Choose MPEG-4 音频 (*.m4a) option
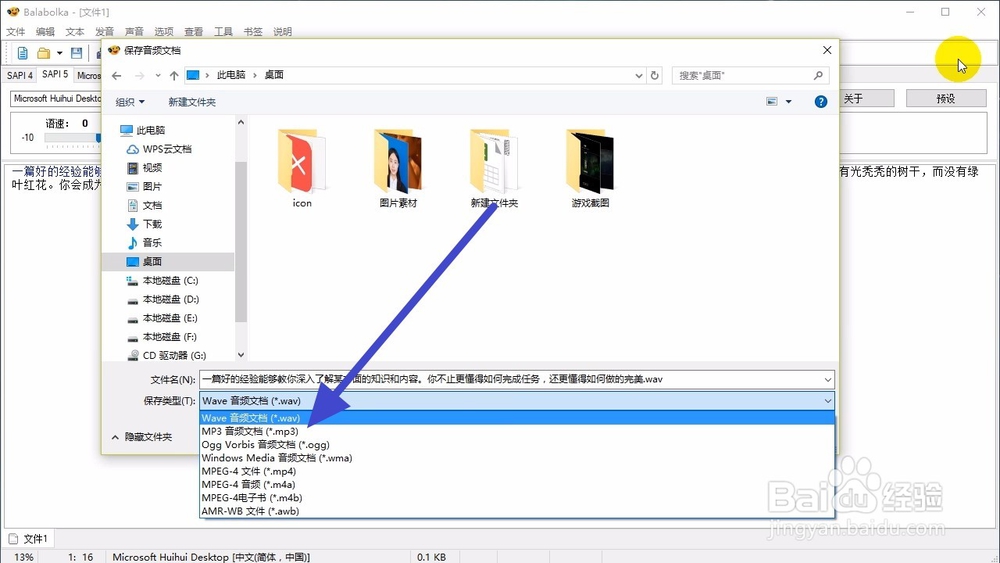 point(517,485)
